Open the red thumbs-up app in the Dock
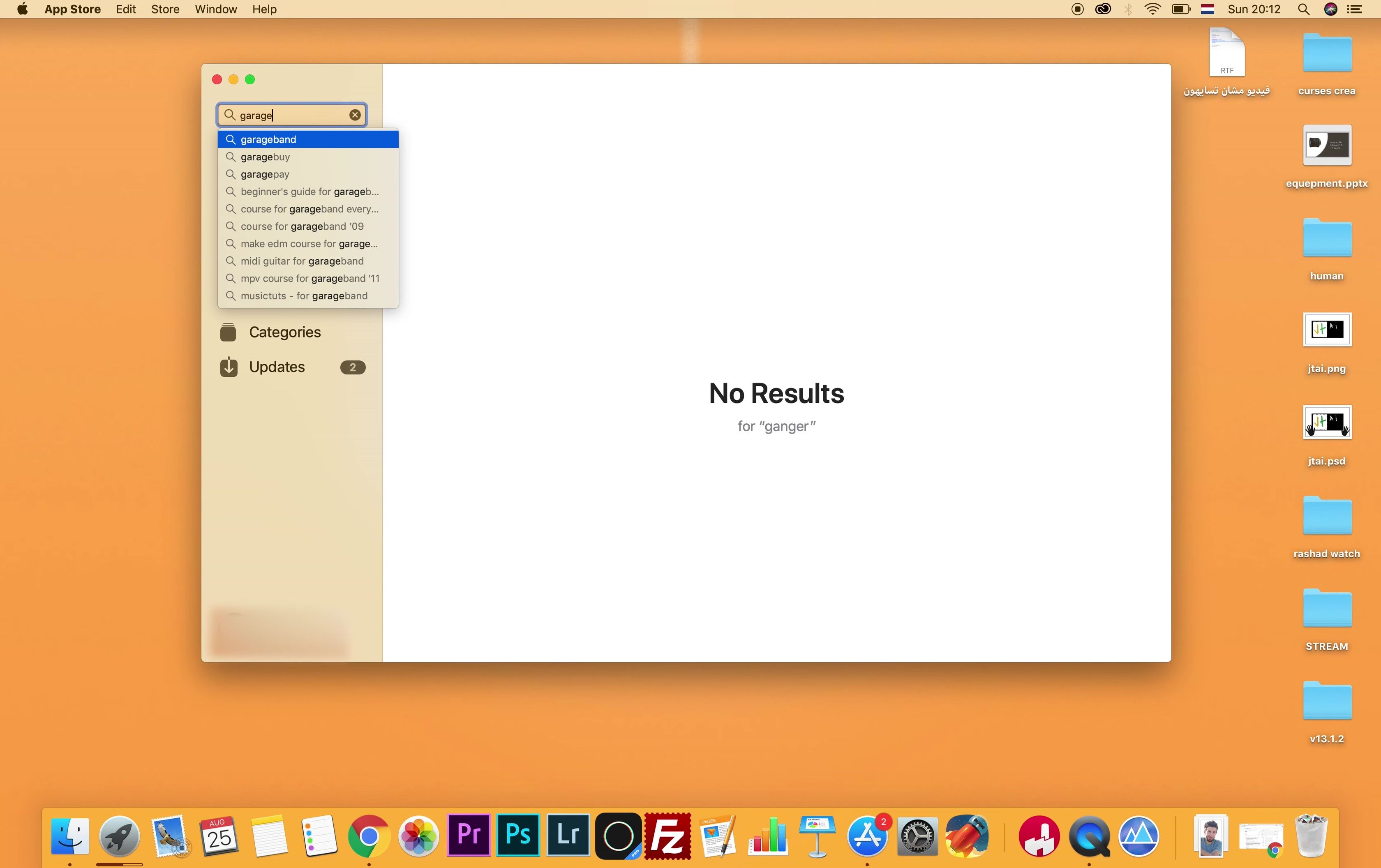Viewport: 1381px width, 868px height. 1039,836
